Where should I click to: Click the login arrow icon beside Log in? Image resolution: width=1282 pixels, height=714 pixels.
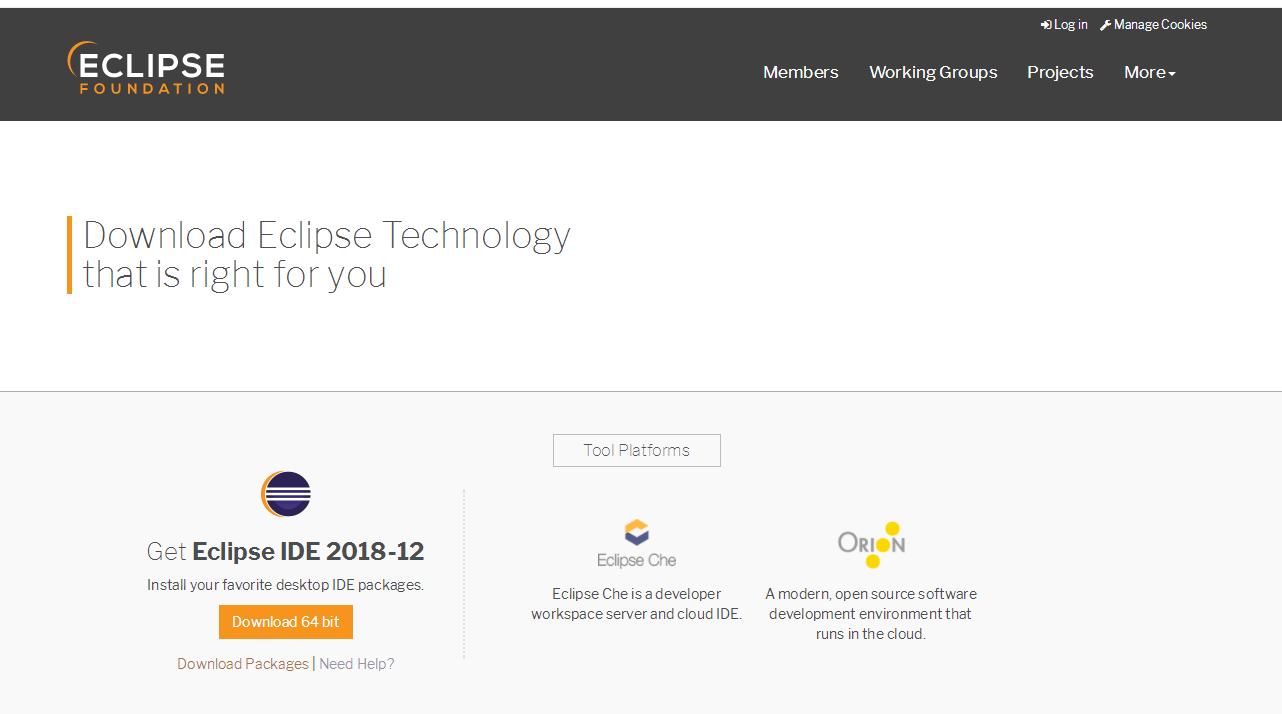[1046, 24]
